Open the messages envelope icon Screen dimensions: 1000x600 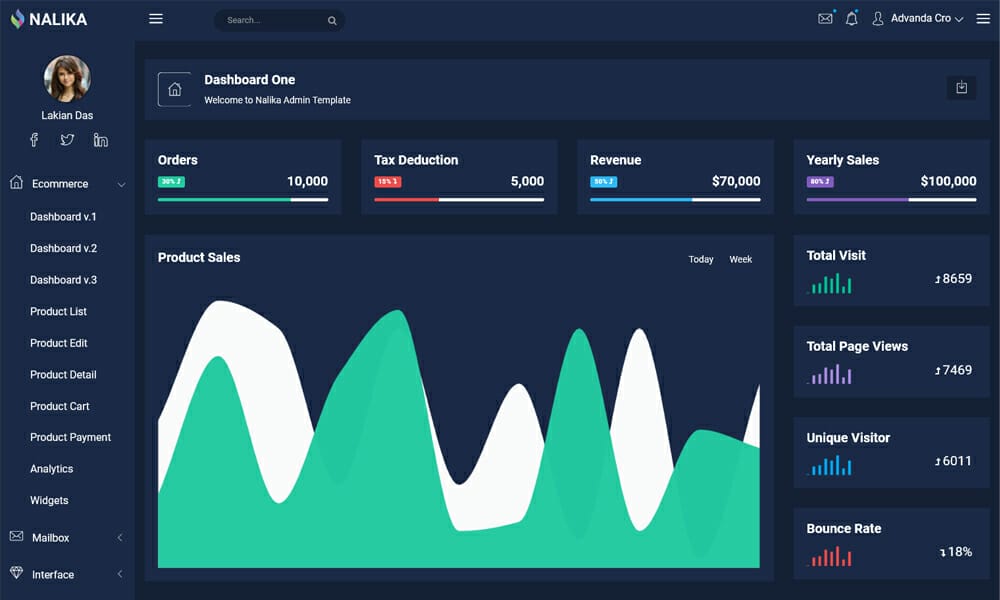(x=824, y=18)
